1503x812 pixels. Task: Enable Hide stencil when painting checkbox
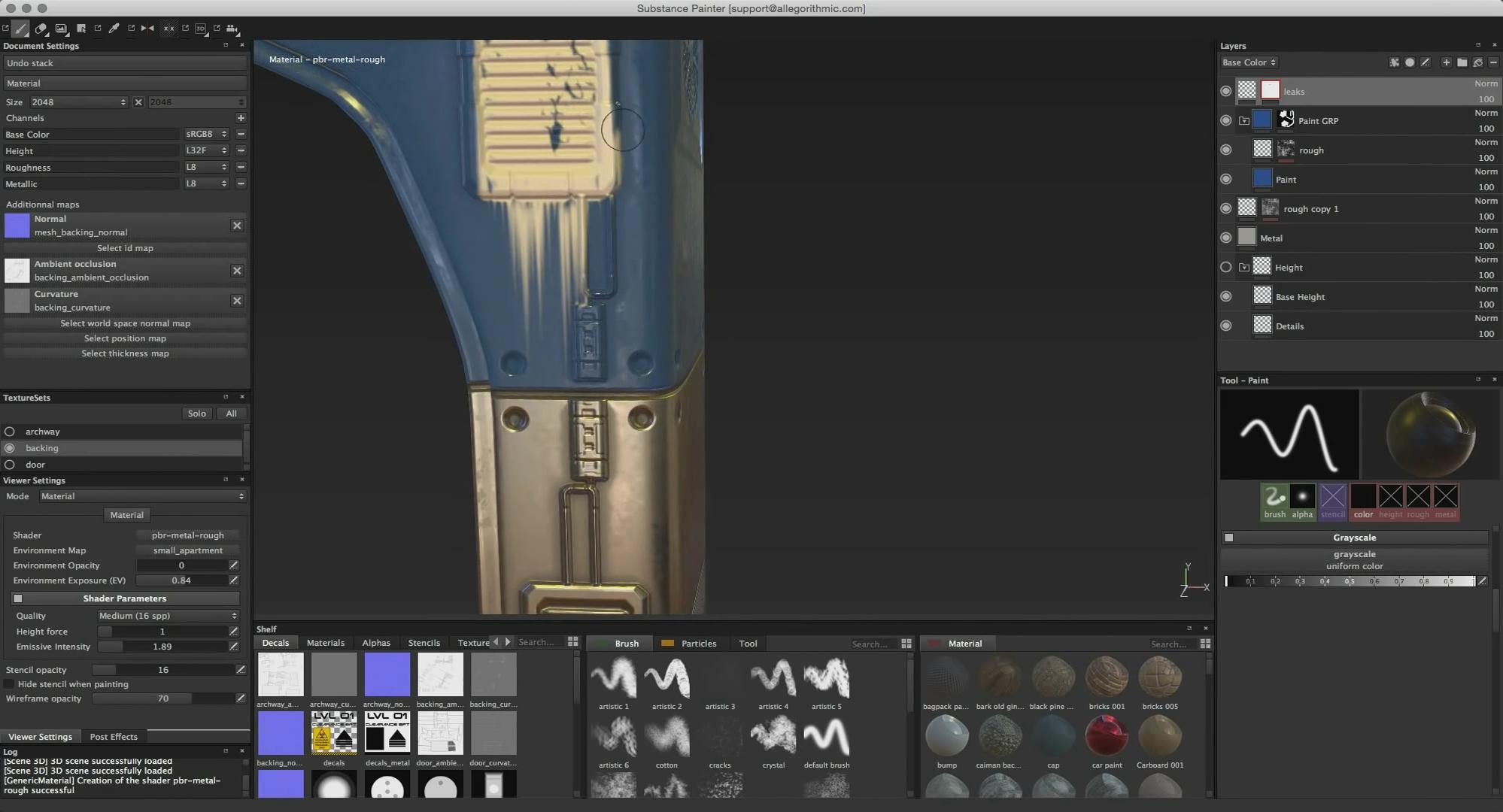tap(9, 684)
